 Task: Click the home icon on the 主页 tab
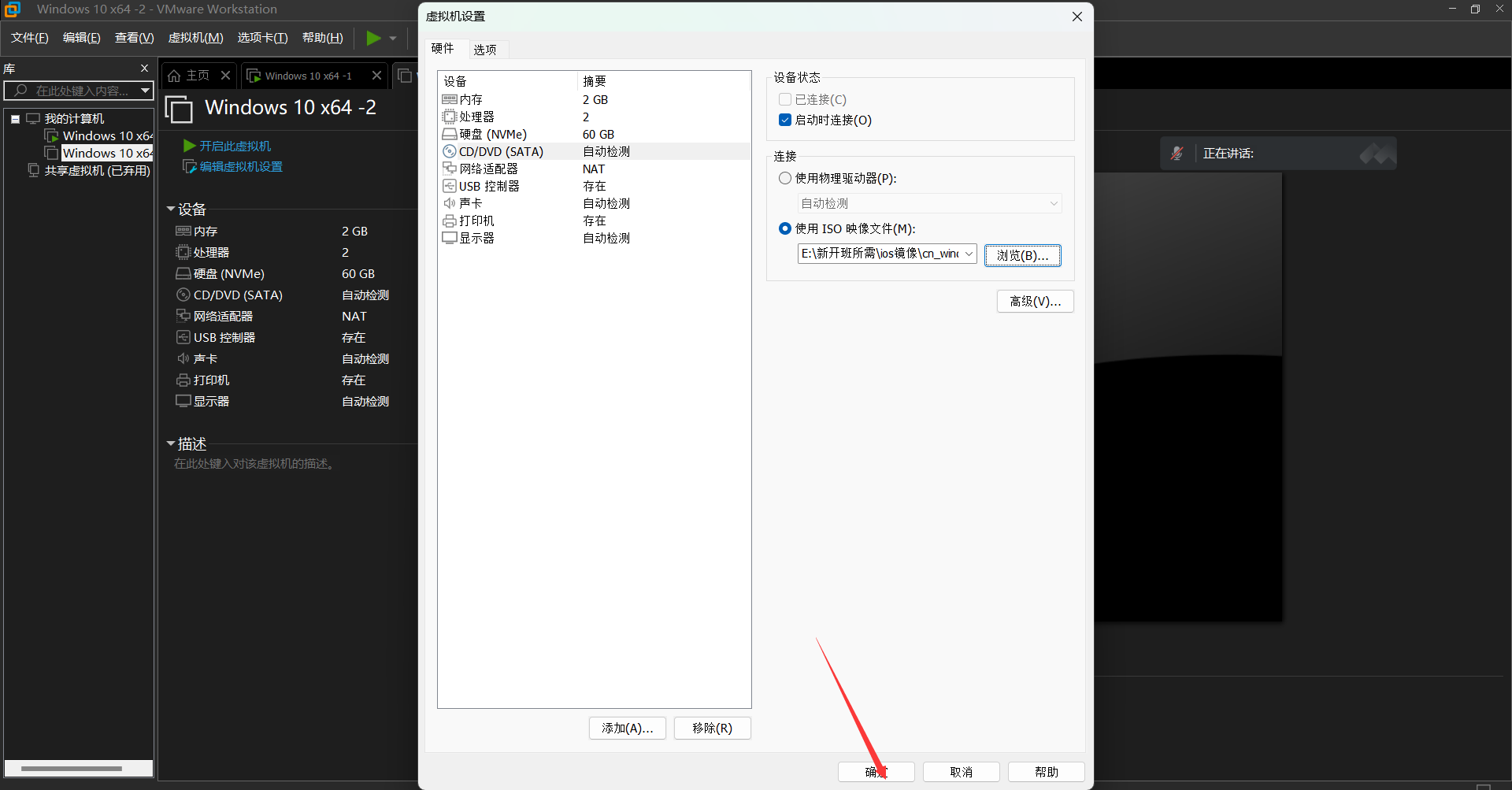(174, 76)
